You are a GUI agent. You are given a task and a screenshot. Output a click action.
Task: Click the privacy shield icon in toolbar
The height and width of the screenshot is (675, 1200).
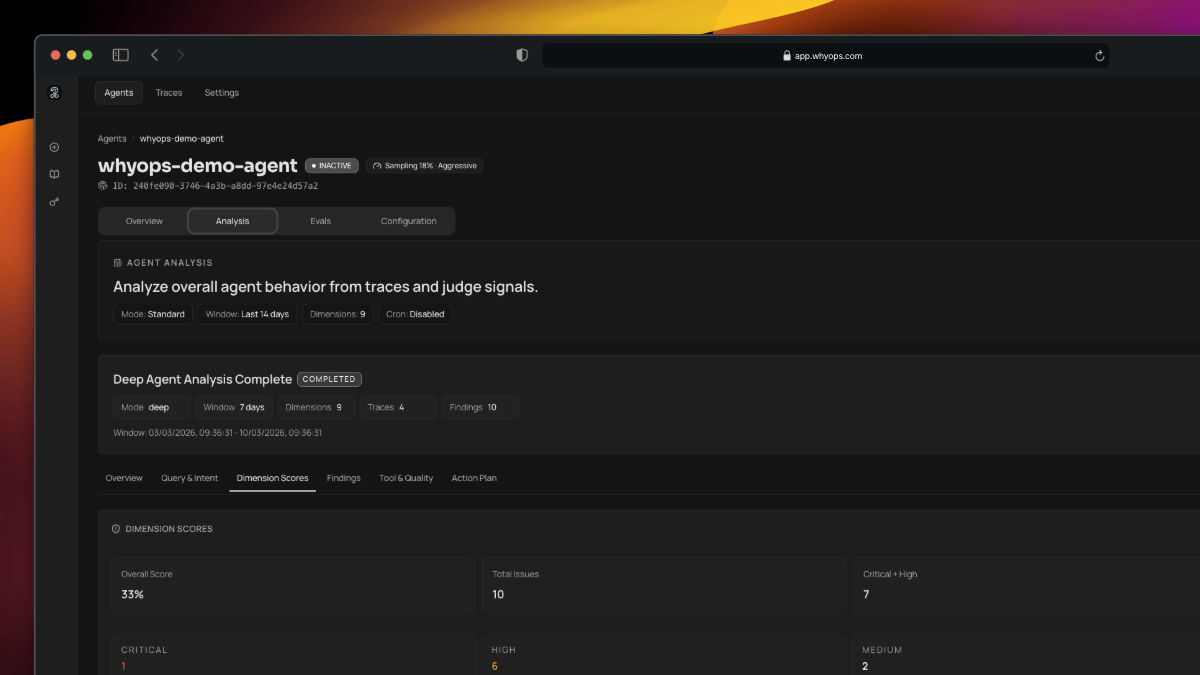tap(522, 56)
